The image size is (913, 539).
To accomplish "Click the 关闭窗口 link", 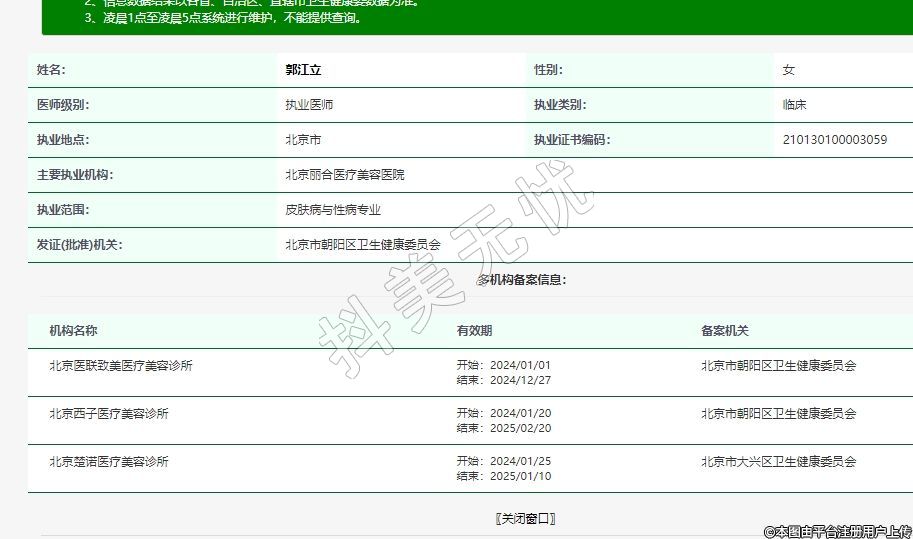I will coord(525,518).
